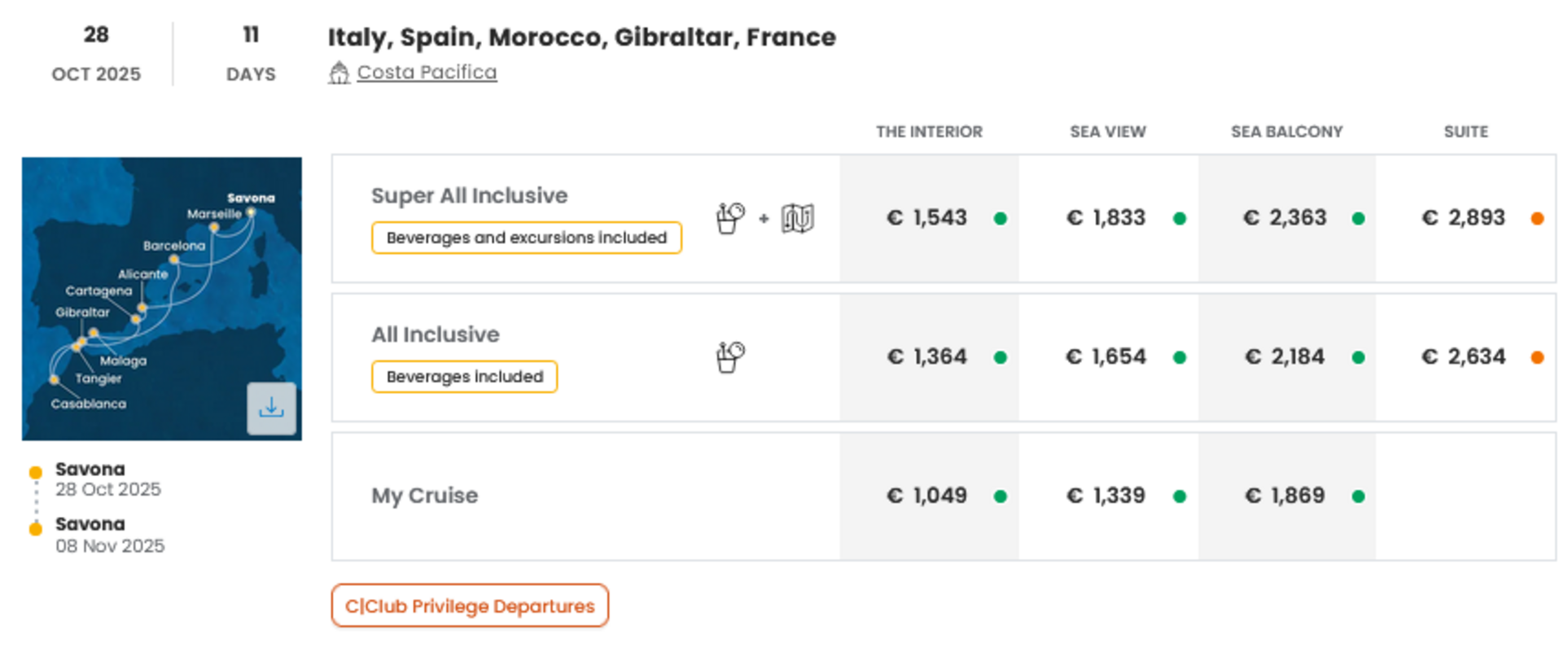Viewport: 1568px width, 651px height.
Task: Open the cruise route map thumbnail
Action: pyautogui.click(x=161, y=299)
